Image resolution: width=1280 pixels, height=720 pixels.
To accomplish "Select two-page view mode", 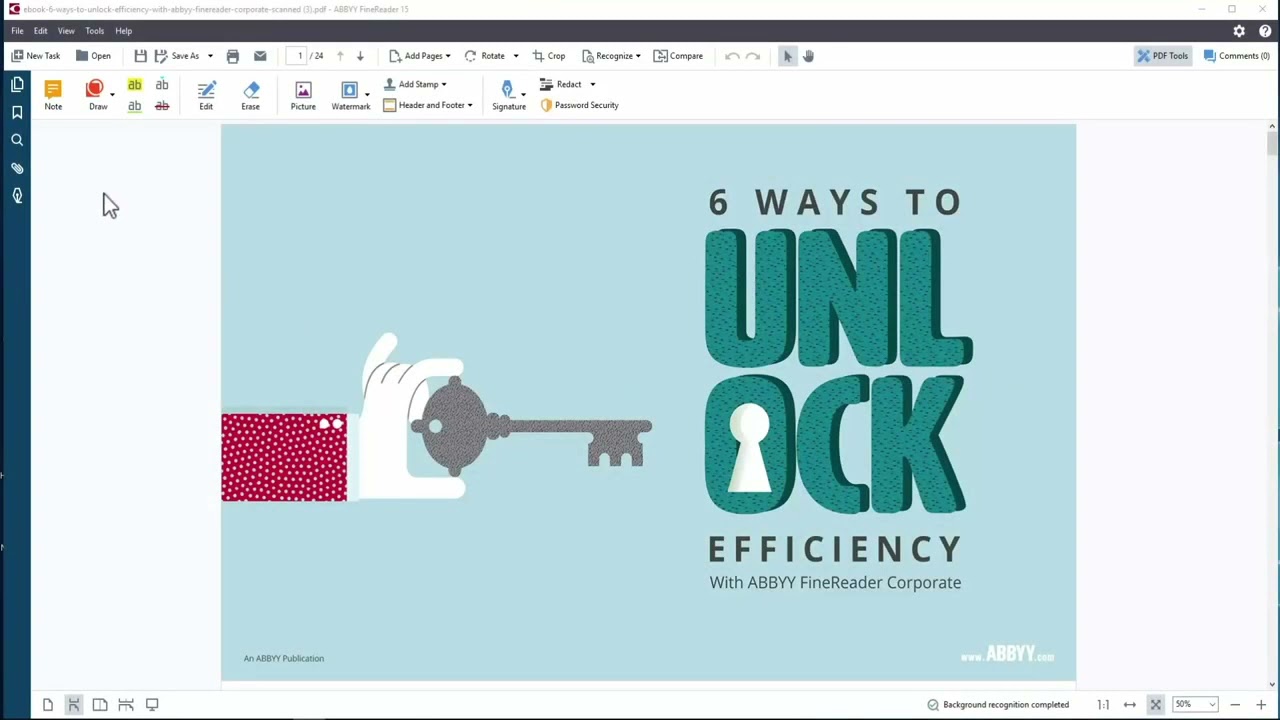I will (x=100, y=705).
